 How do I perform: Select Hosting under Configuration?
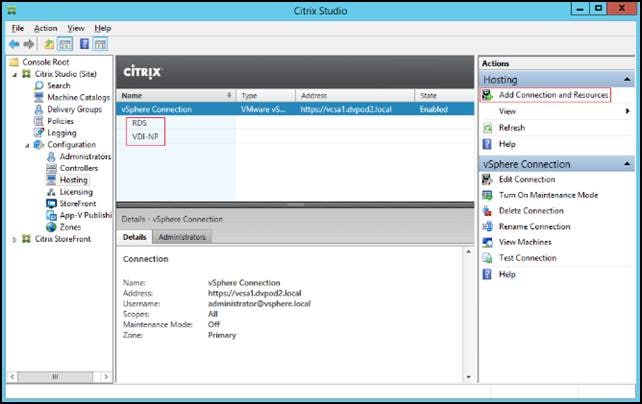[74, 180]
